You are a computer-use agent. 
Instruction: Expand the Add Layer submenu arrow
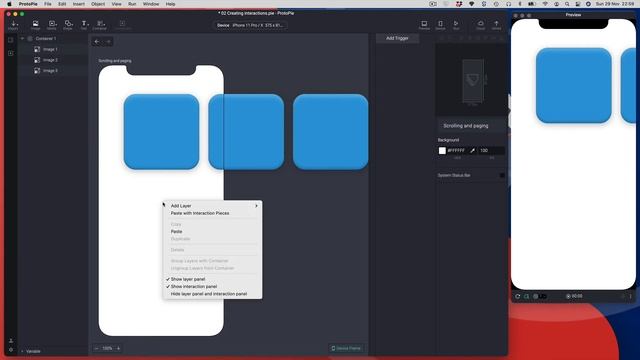click(256, 206)
